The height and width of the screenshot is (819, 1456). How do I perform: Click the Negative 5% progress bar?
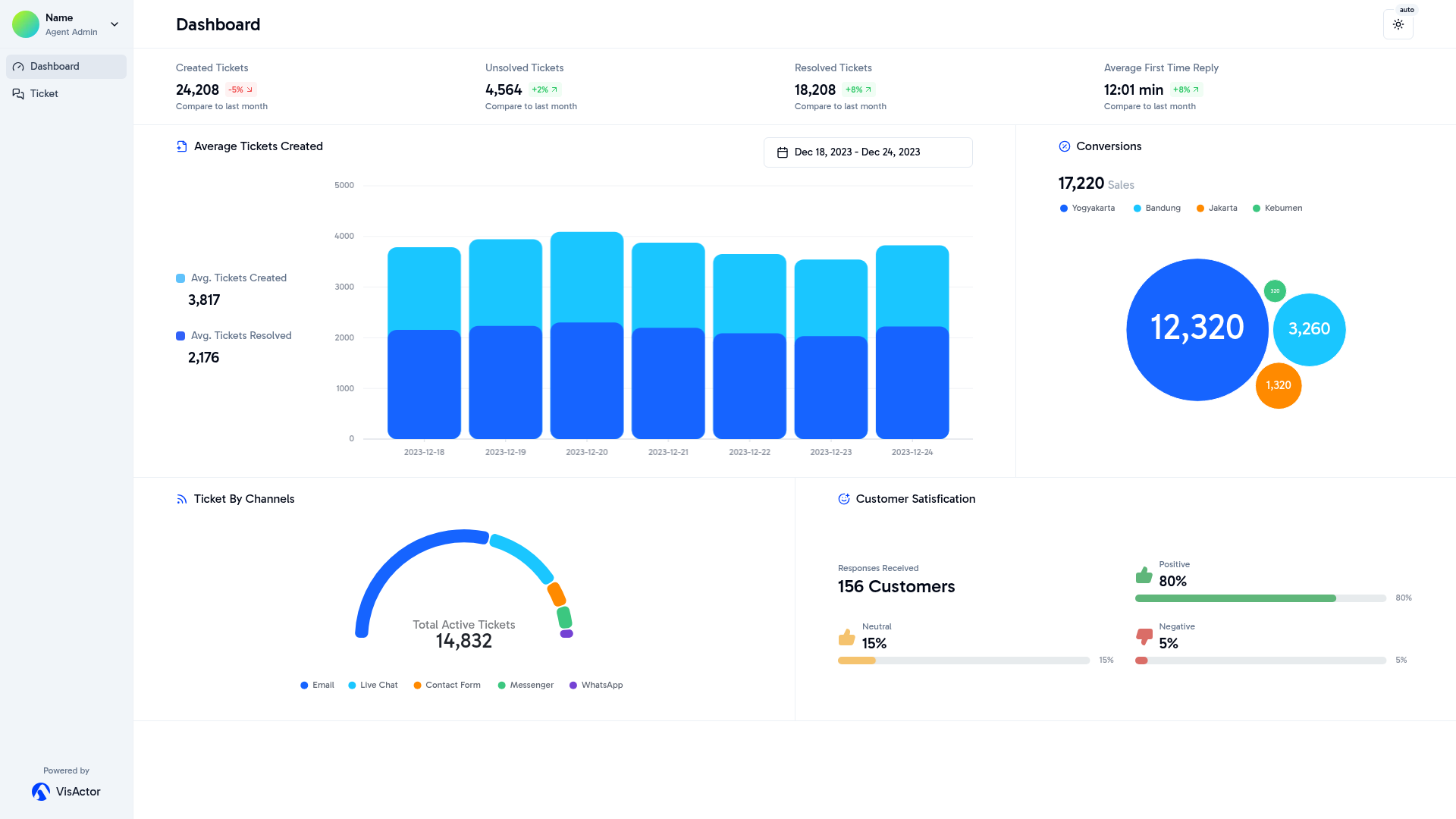click(x=1260, y=661)
